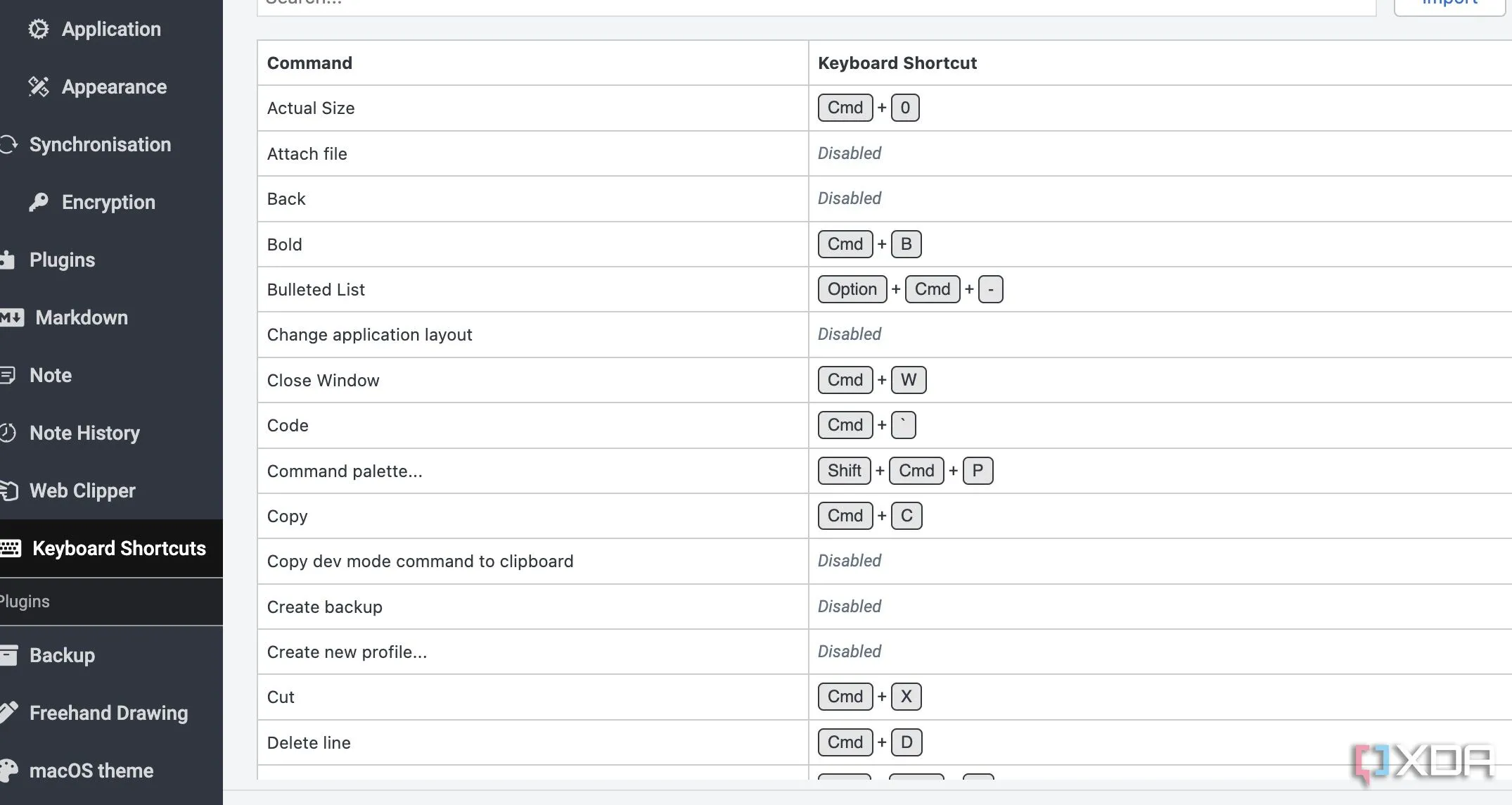Edit the Actual Size shortcut Cmd+0
This screenshot has height=805, width=1512.
[869, 108]
